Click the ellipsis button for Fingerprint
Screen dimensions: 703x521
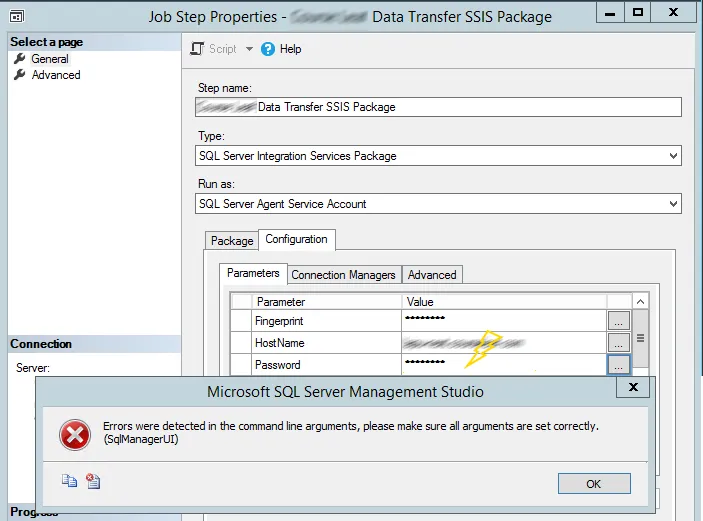(x=618, y=321)
